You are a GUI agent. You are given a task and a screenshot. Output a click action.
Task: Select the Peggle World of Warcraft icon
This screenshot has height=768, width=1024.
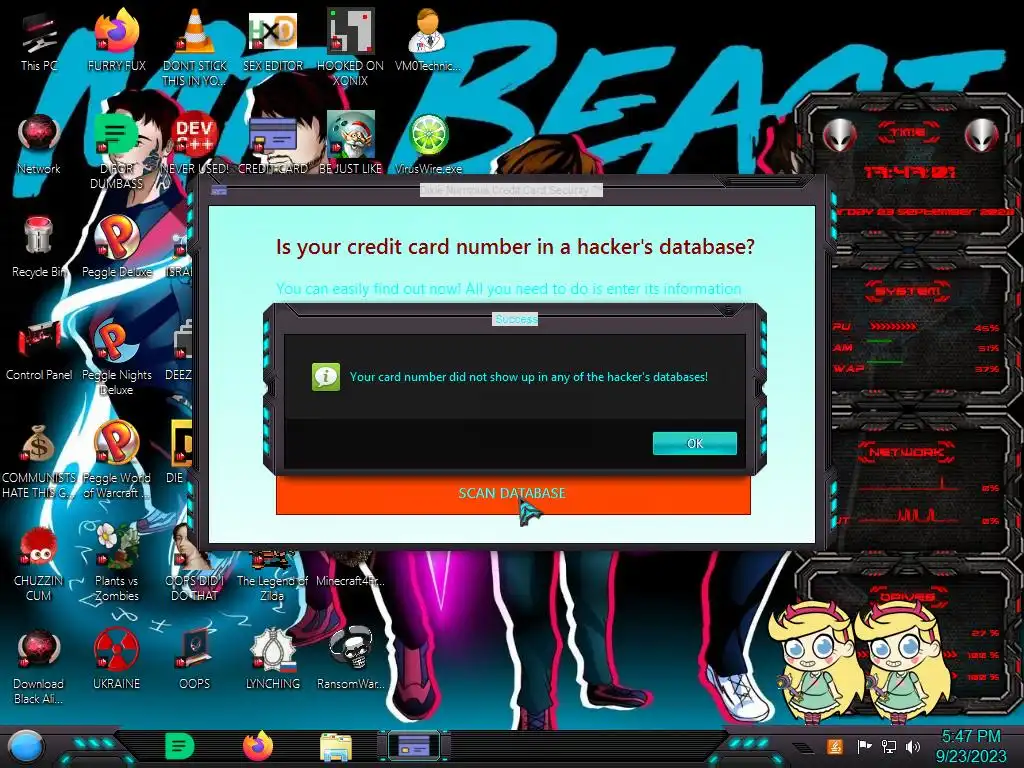click(x=116, y=461)
